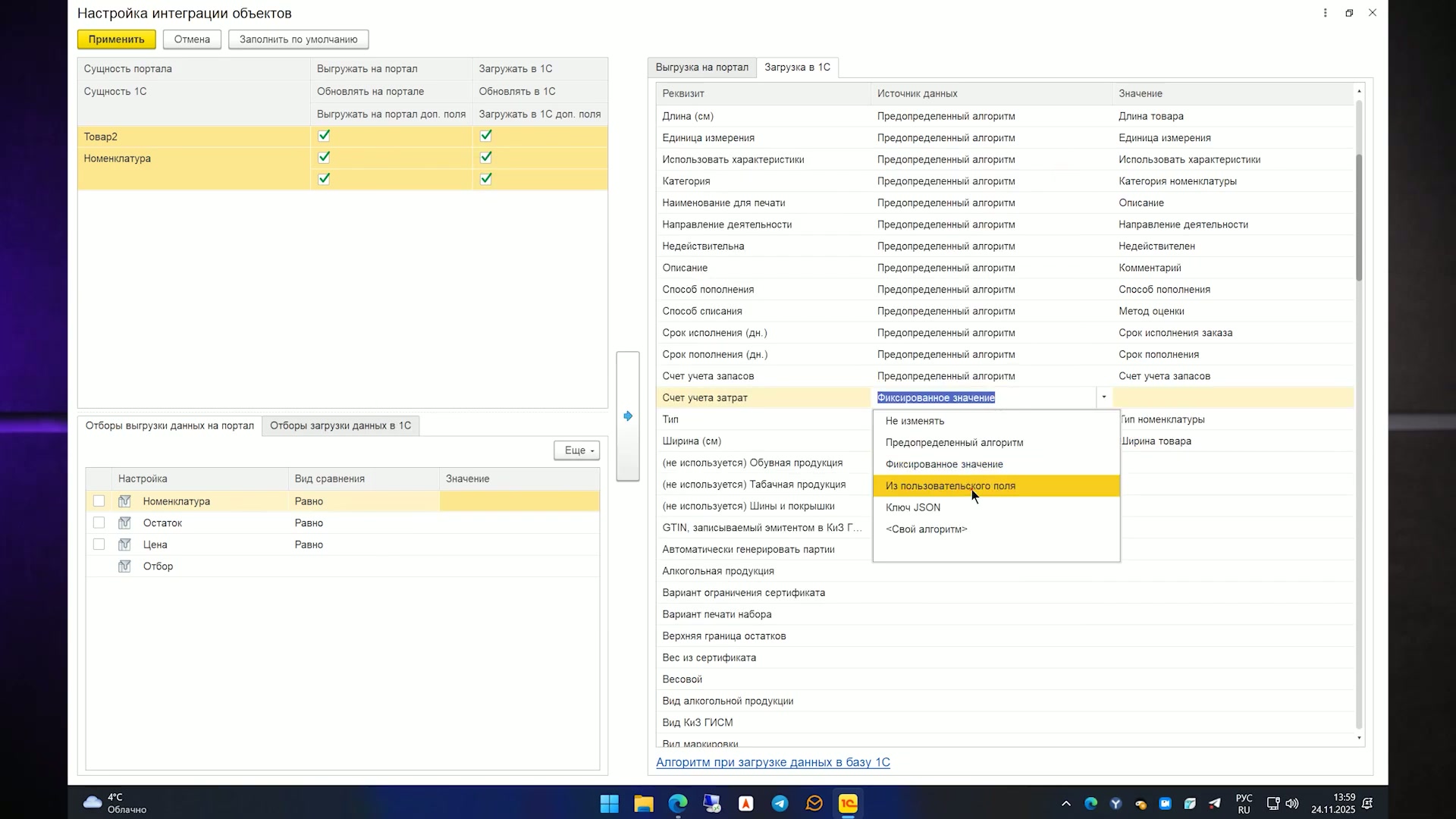Open the Windows Start menu
The width and height of the screenshot is (1456, 819).
point(609,804)
